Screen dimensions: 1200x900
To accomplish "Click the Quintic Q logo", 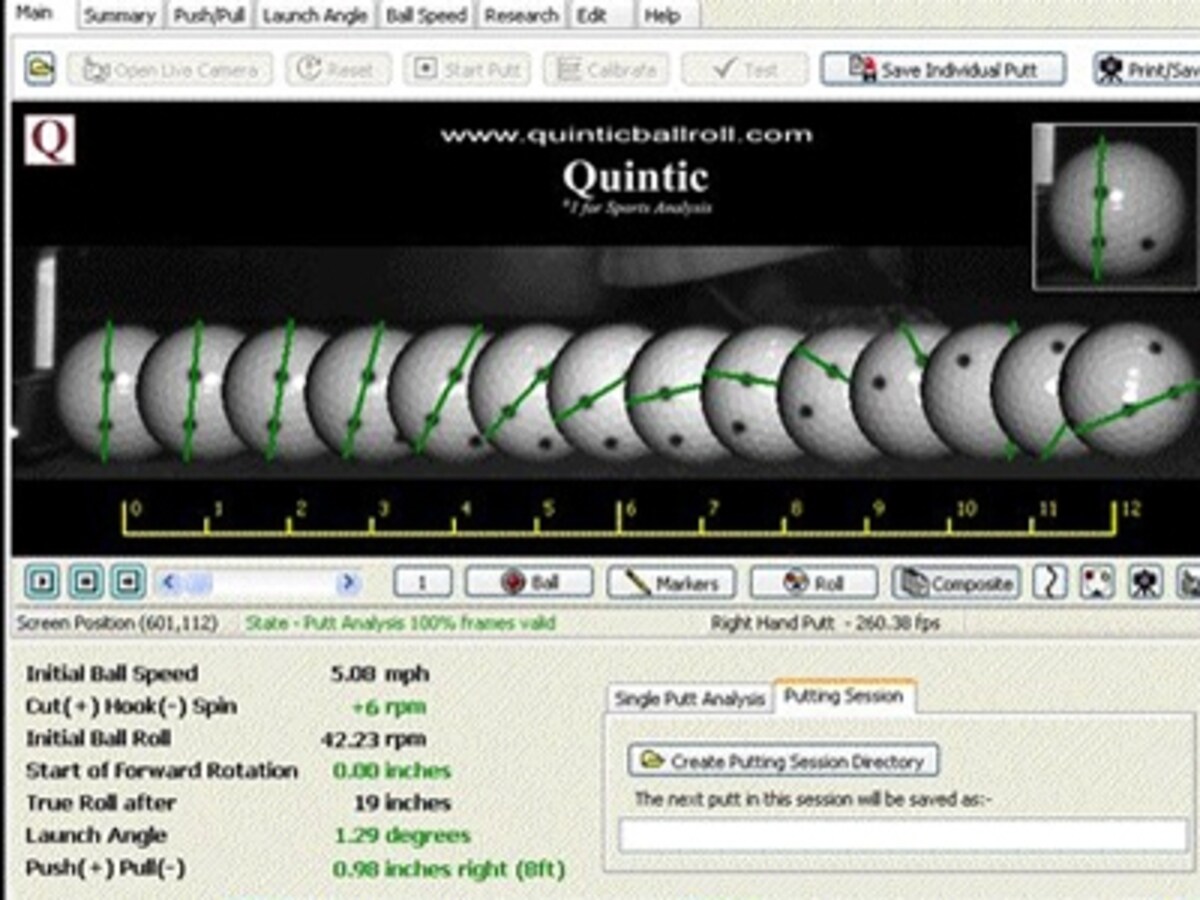I will (50, 140).
